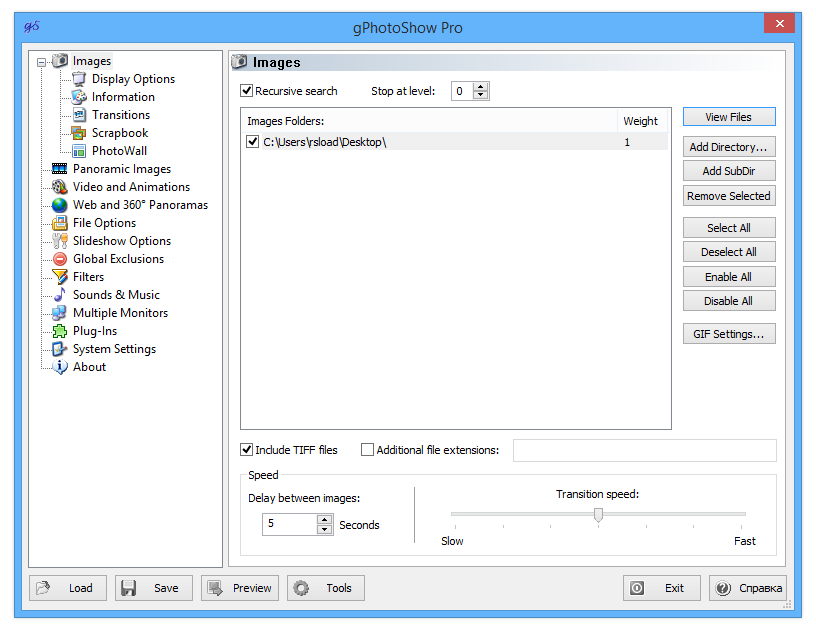Screen dimensions: 816x630
Task: Decrease delay between images seconds
Action: 324,529
